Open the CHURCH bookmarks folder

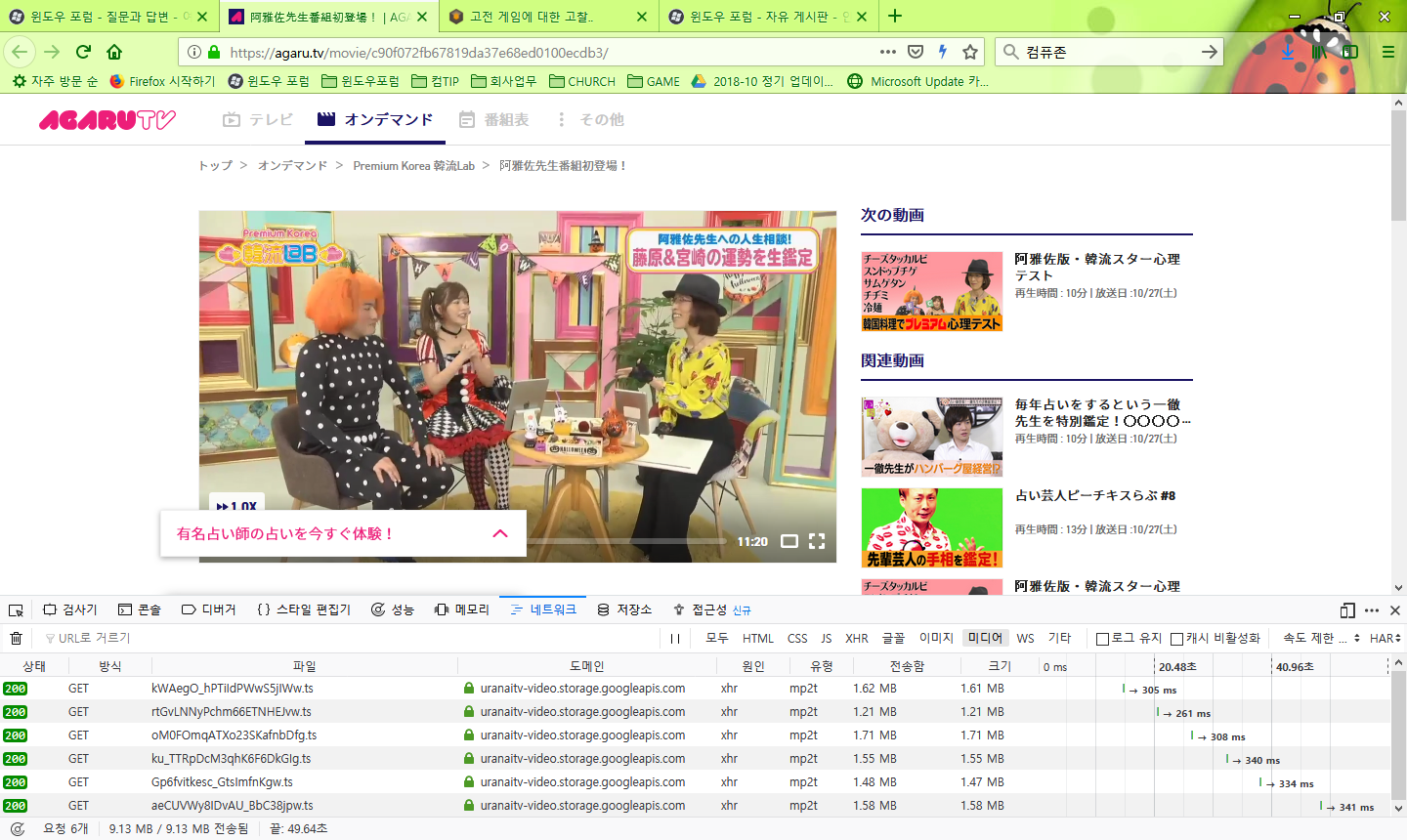coord(581,81)
